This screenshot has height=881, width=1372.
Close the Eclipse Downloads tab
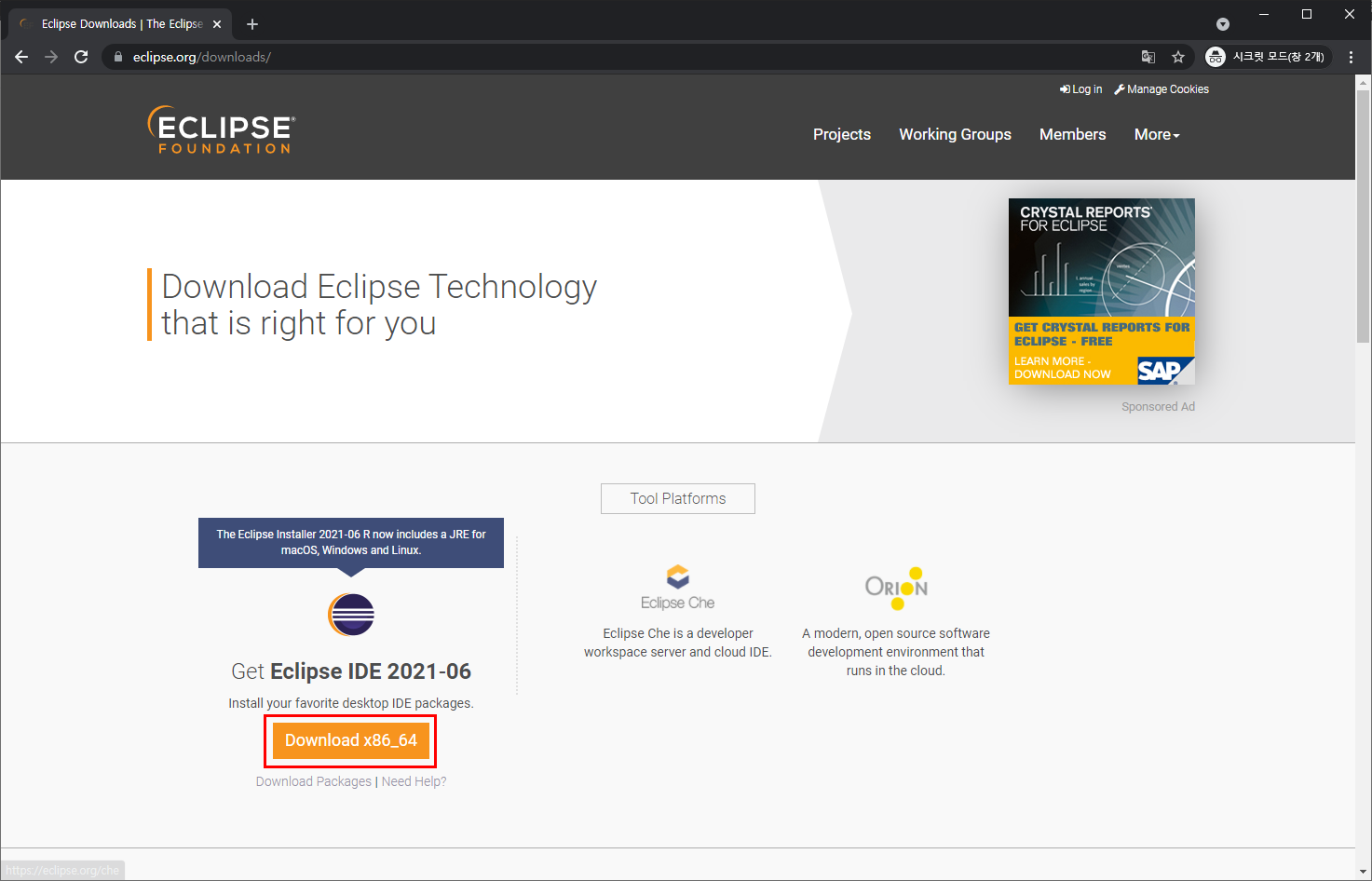pyautogui.click(x=217, y=24)
